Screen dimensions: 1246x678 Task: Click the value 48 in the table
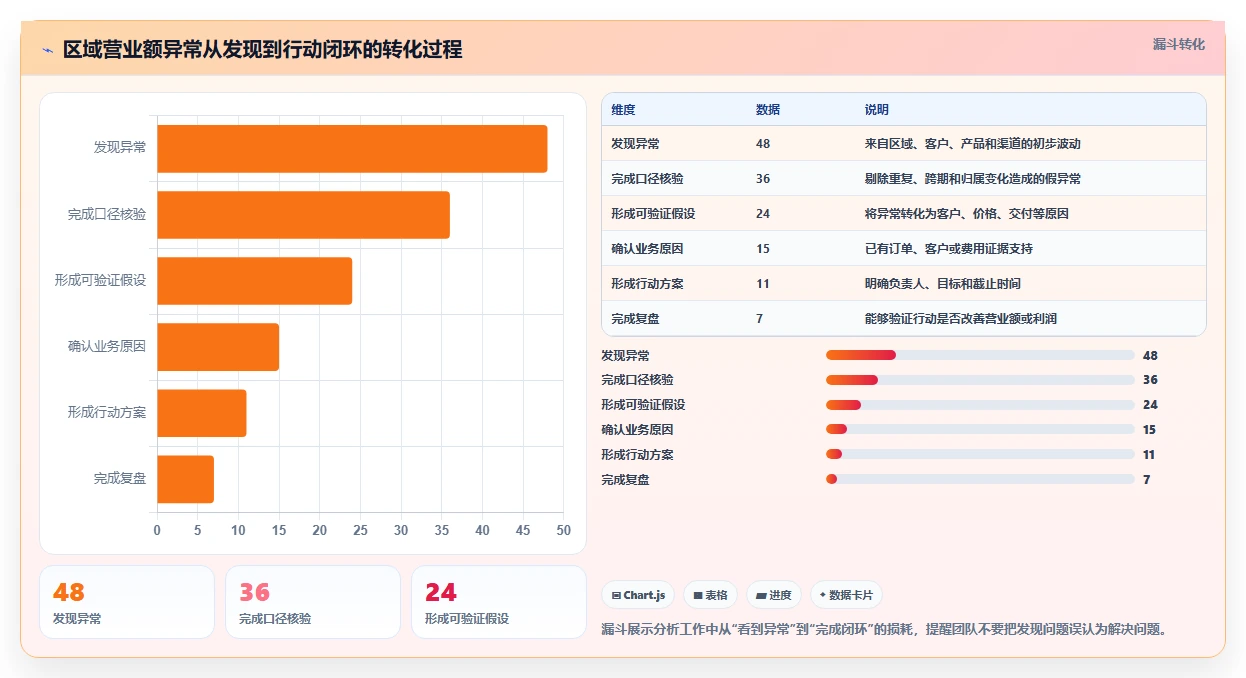coord(763,144)
